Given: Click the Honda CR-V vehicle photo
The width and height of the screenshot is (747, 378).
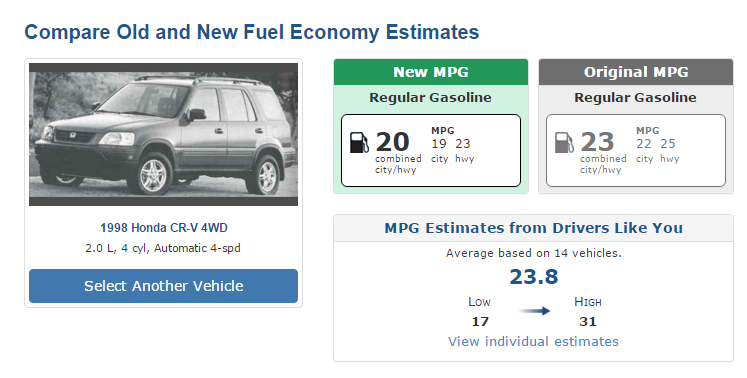Looking at the screenshot, I should [163, 134].
